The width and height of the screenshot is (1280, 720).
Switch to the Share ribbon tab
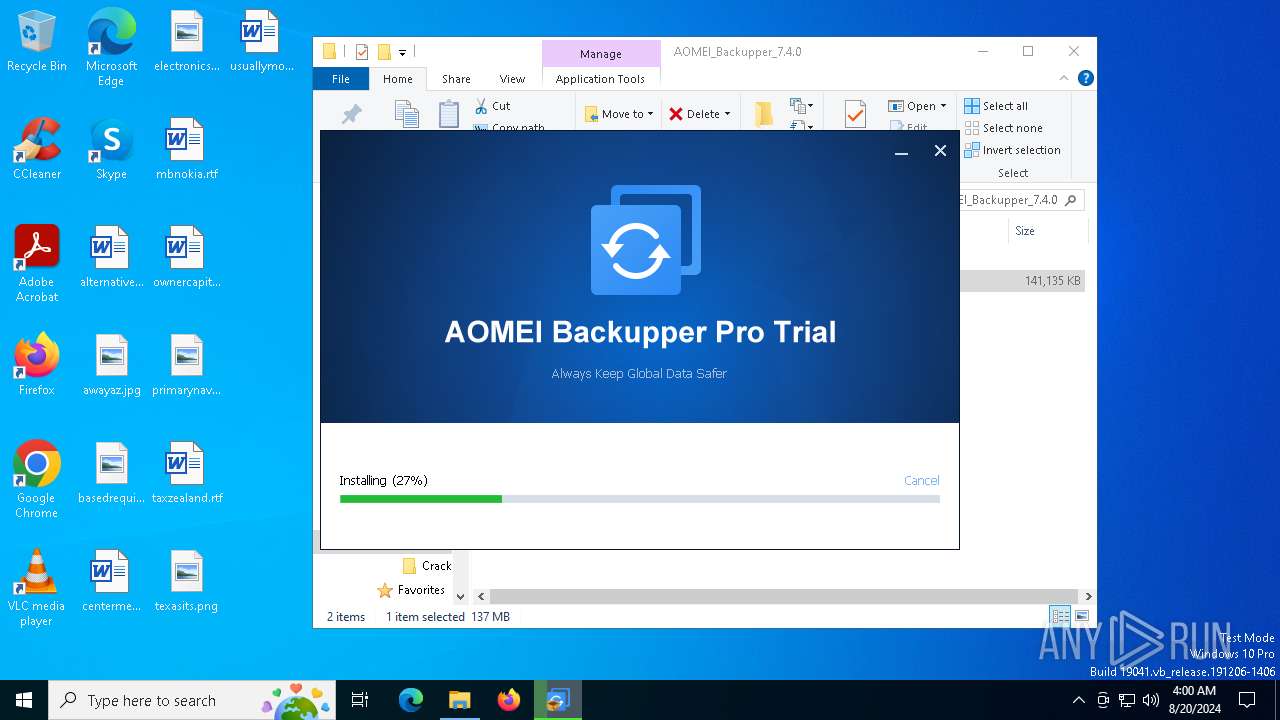(456, 79)
